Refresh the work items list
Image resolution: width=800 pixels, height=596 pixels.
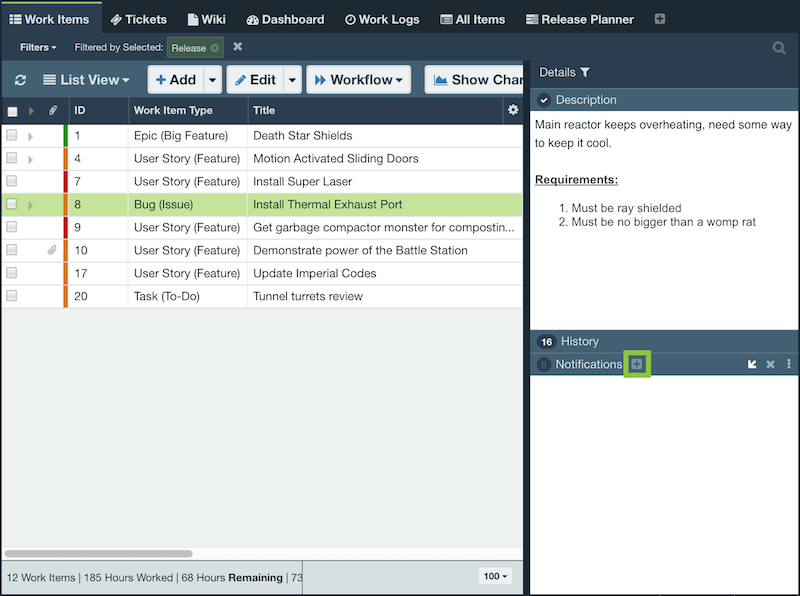[x=20, y=80]
